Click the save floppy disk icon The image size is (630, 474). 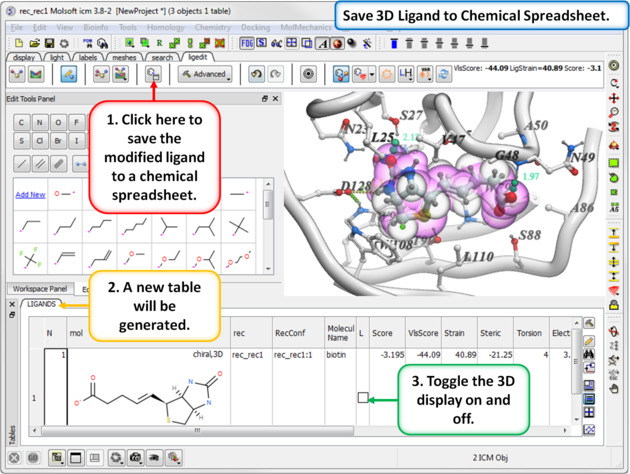49,44
